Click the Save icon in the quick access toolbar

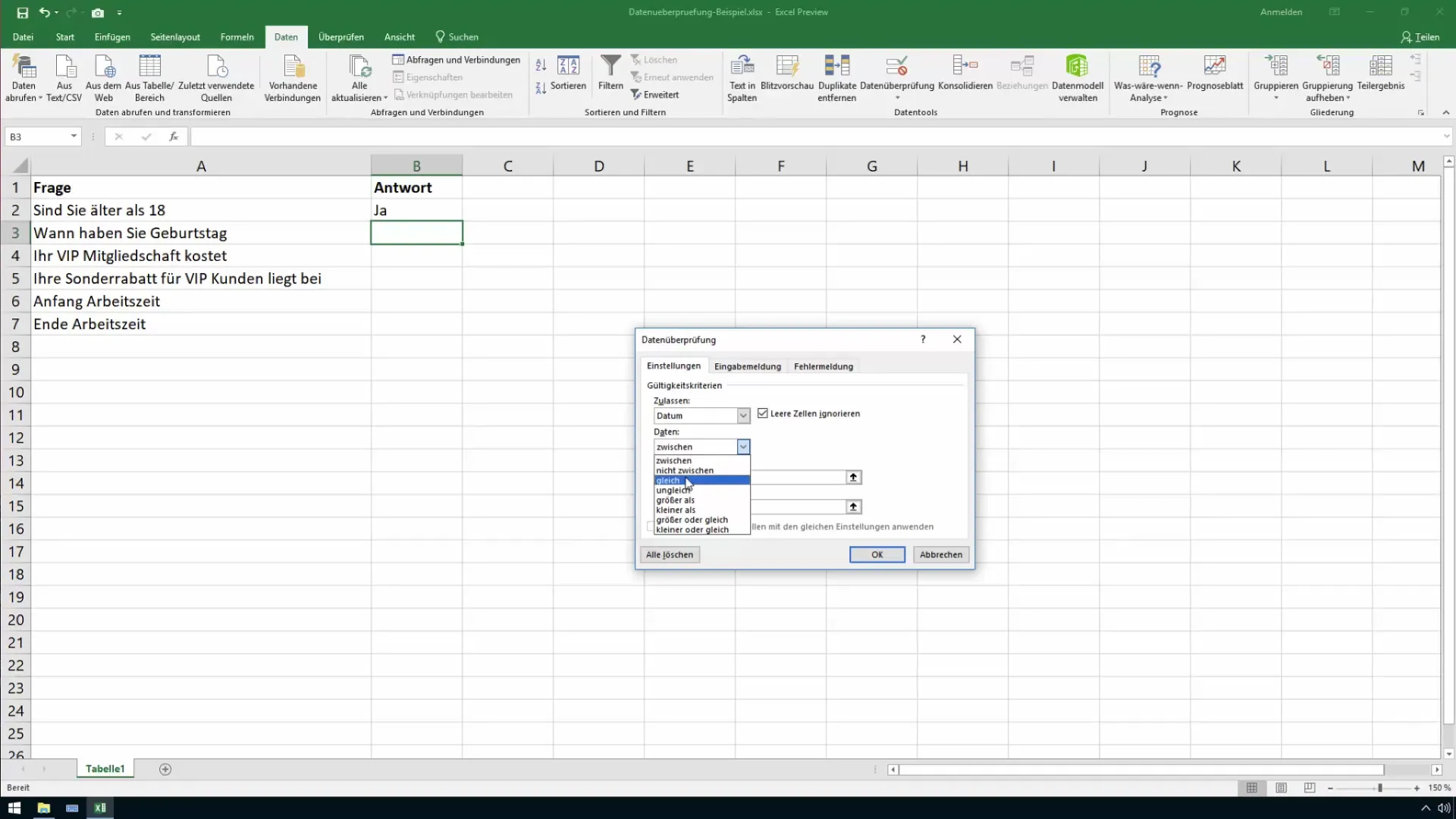[23, 13]
